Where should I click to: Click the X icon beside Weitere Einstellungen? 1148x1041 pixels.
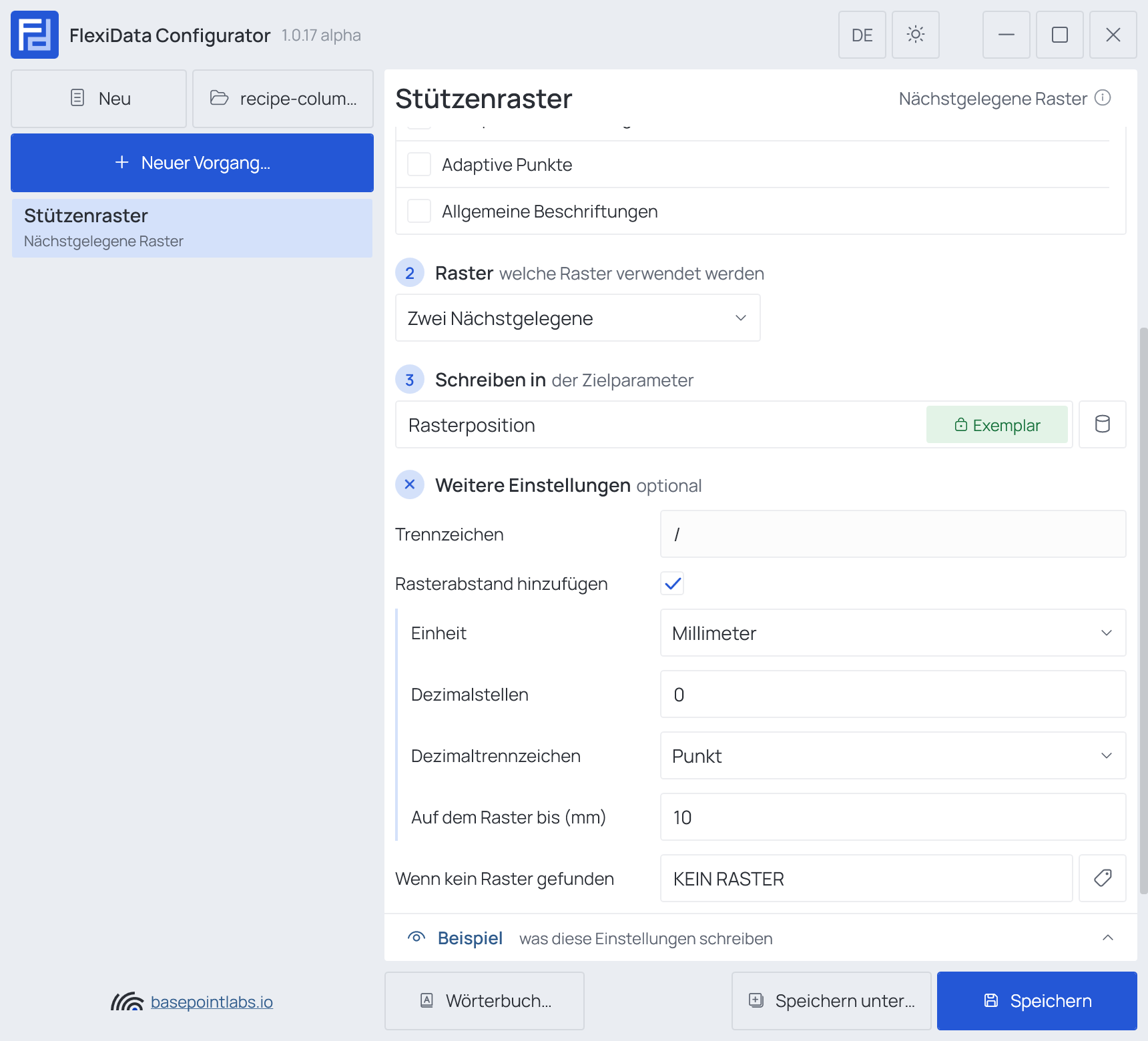(410, 484)
